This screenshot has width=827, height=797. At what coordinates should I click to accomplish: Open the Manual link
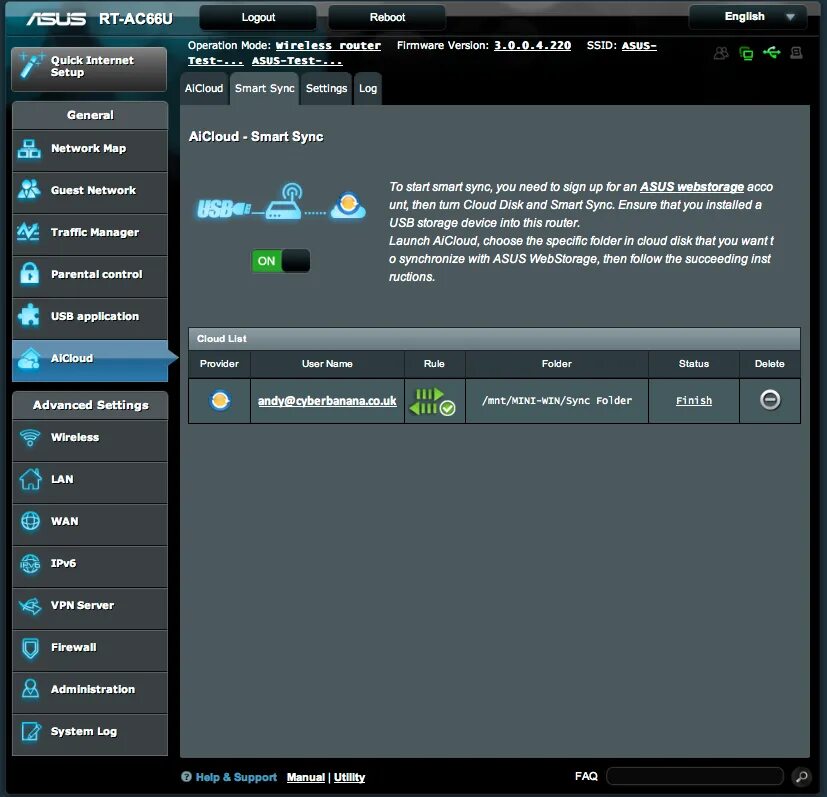305,777
